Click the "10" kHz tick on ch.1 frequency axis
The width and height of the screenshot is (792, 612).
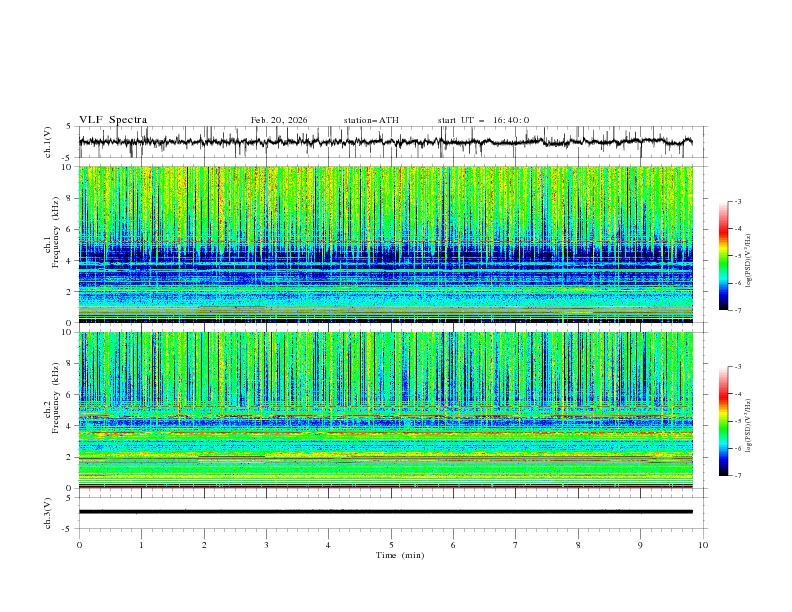click(67, 167)
